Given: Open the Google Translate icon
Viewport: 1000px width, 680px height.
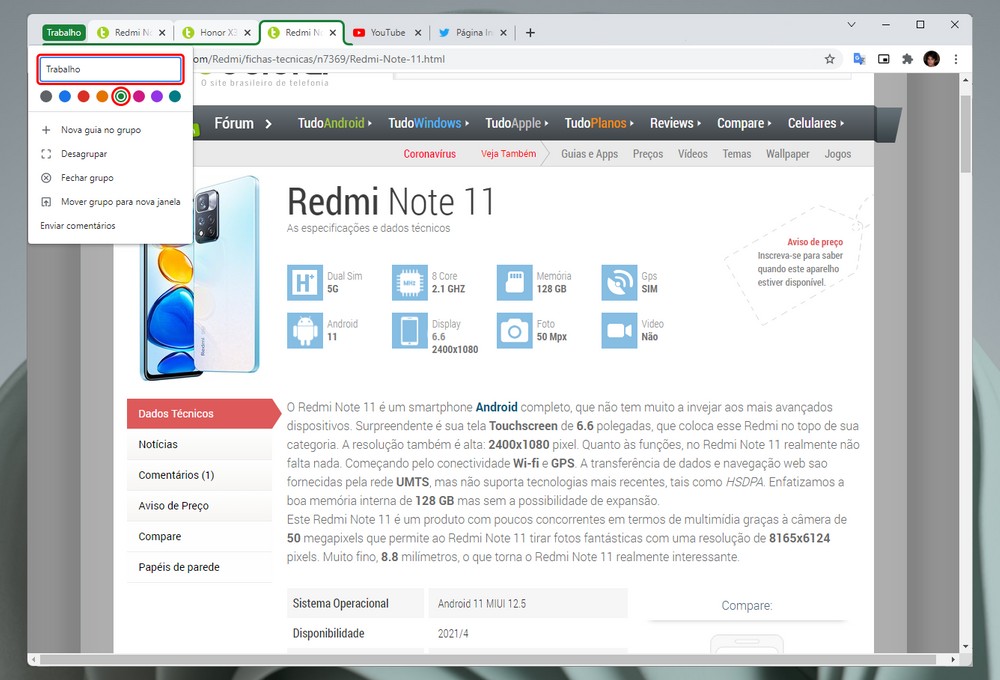Looking at the screenshot, I should coord(859,59).
